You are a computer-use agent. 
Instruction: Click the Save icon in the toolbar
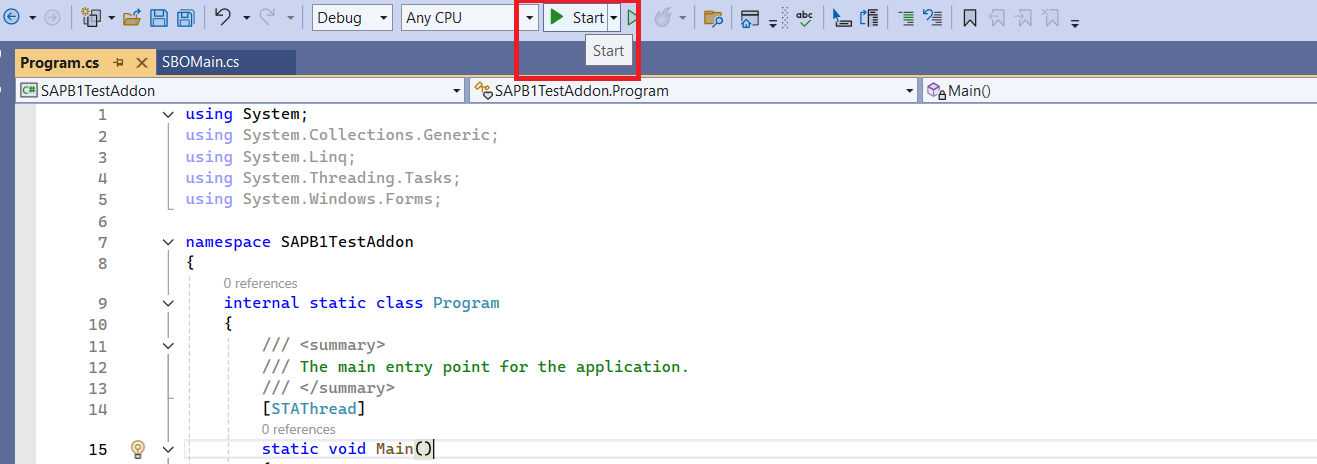[158, 18]
